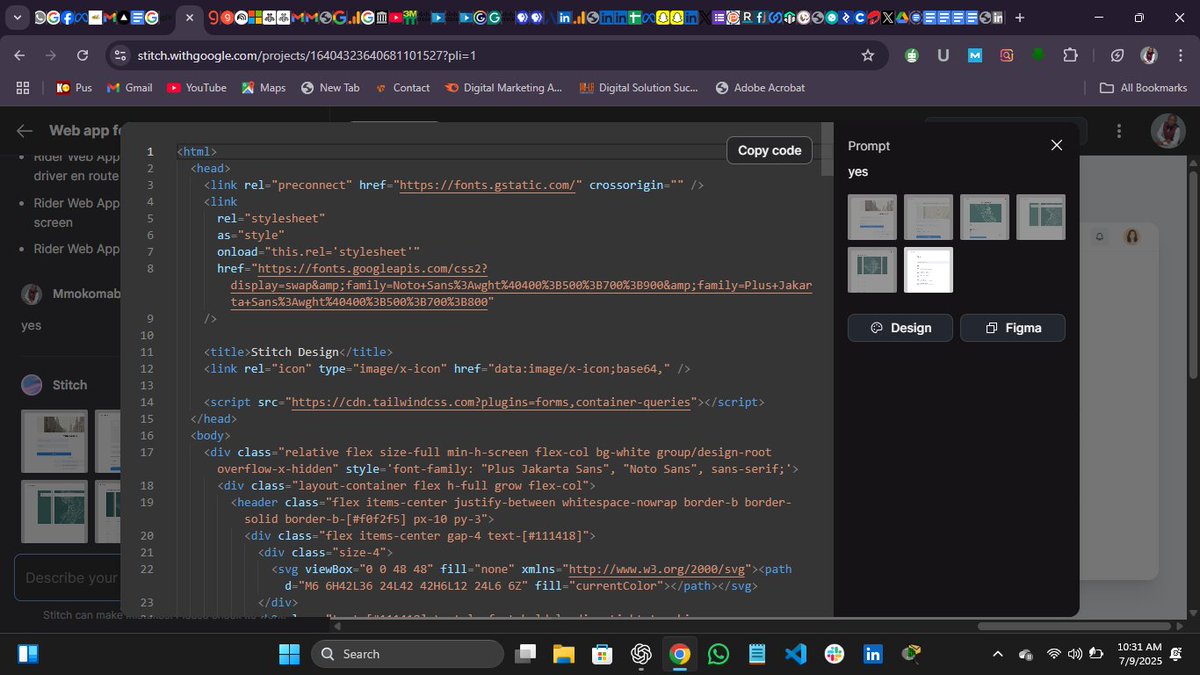Screen dimensions: 1200x675
Task: Go back with the Web app arrow
Action: [26, 131]
